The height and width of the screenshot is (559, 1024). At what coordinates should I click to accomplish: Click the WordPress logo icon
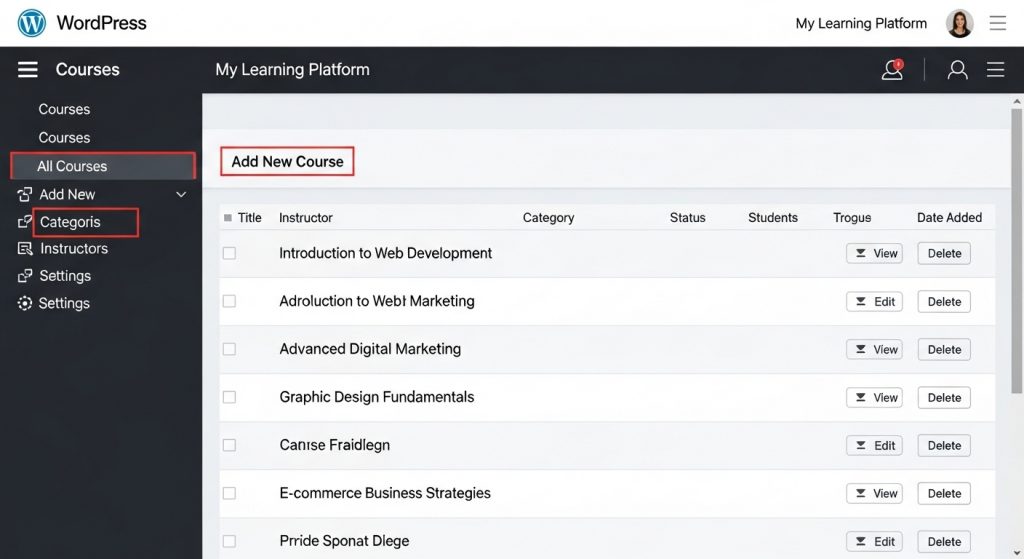[31, 23]
